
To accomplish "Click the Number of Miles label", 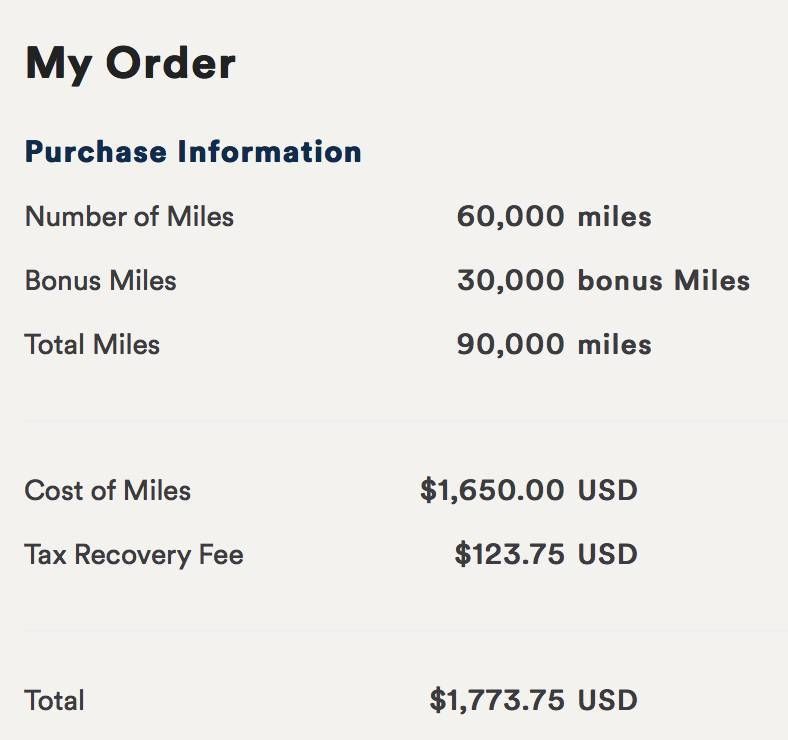I will point(129,217).
